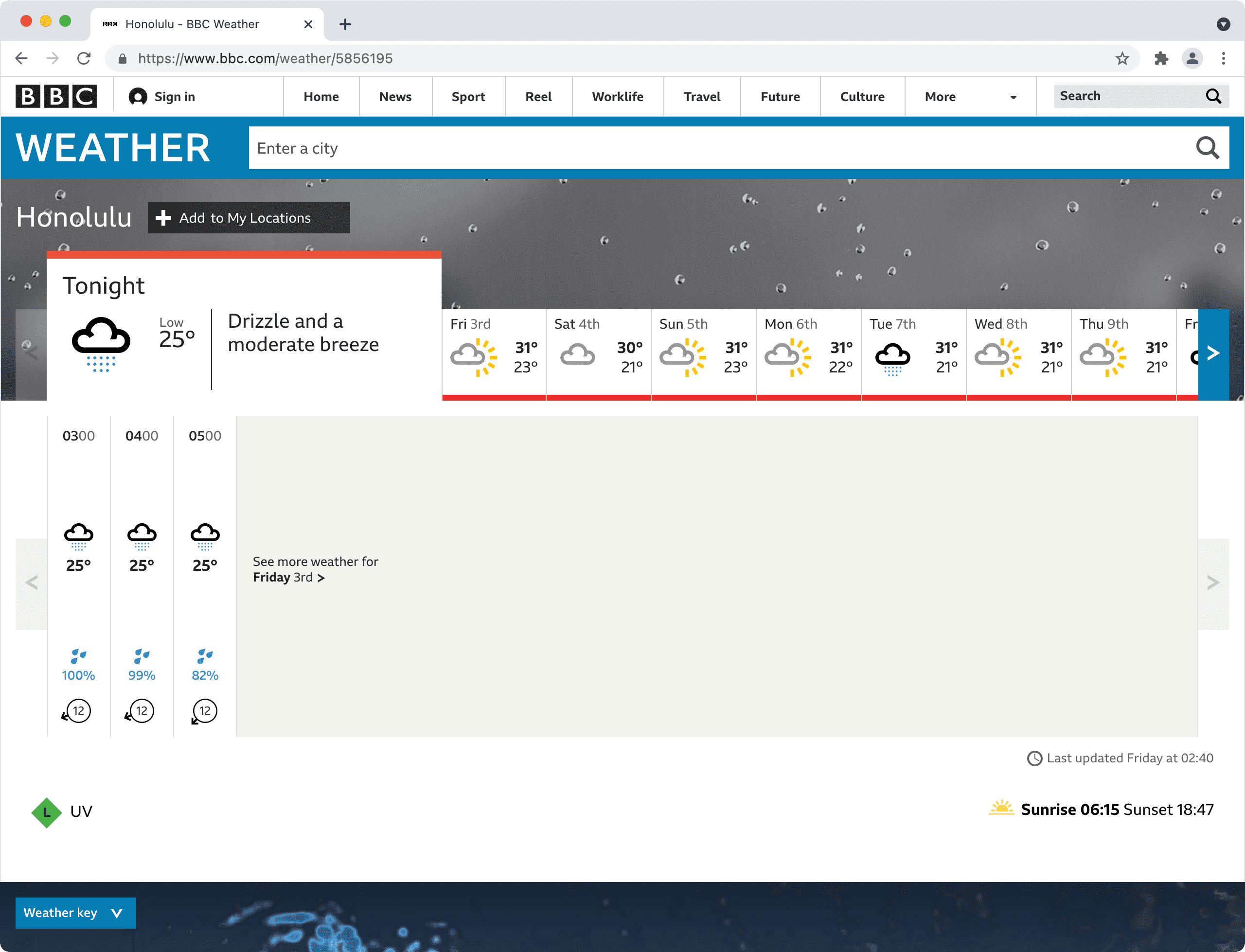The image size is (1245, 952).
Task: Open the Weather search magnifier icon
Action: (x=1208, y=148)
